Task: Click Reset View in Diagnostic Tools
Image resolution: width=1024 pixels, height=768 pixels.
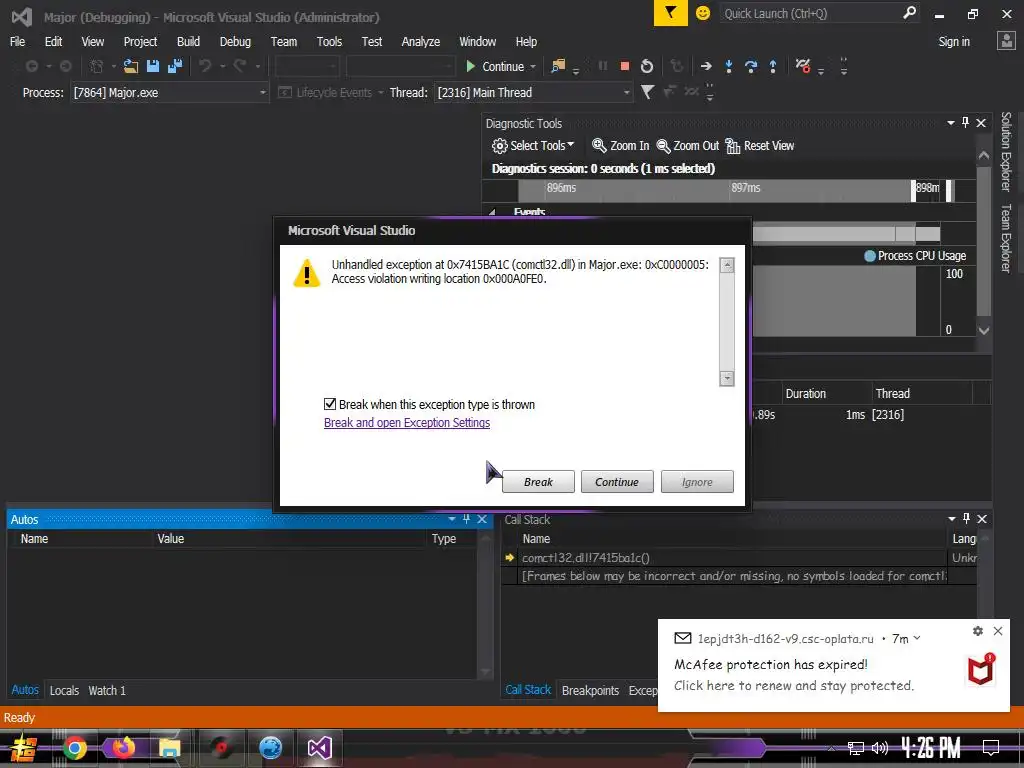Action: [760, 146]
